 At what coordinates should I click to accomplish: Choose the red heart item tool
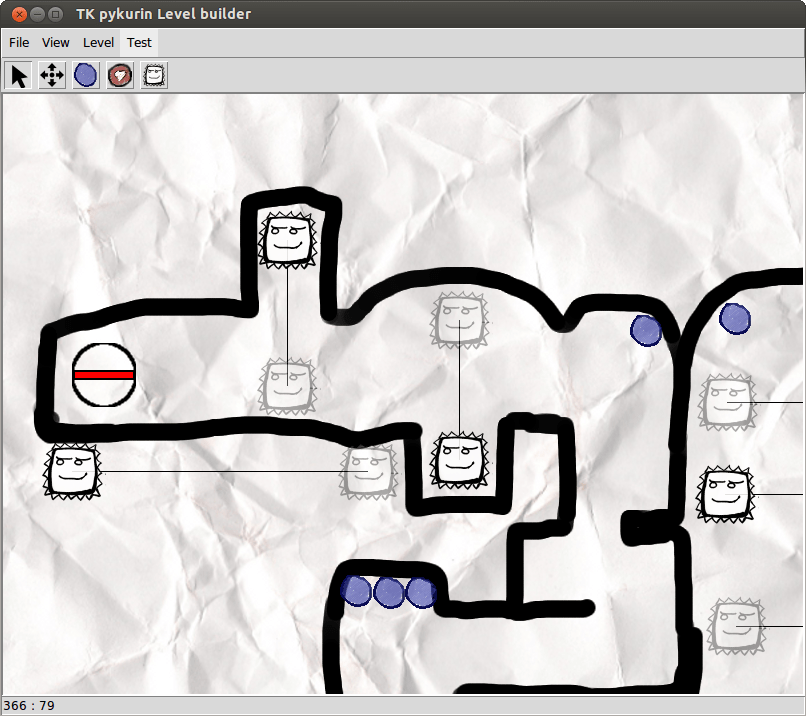120,75
